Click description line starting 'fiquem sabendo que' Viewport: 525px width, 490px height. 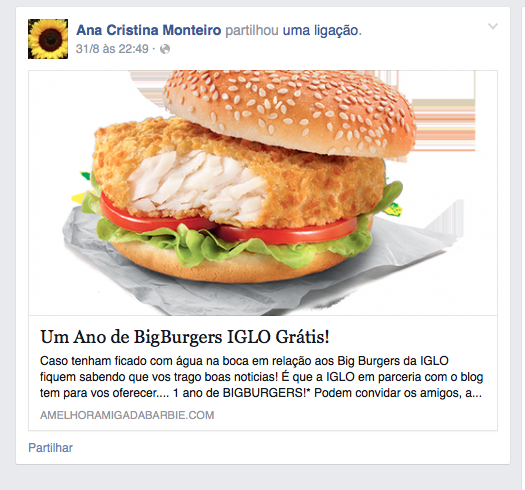pos(261,377)
